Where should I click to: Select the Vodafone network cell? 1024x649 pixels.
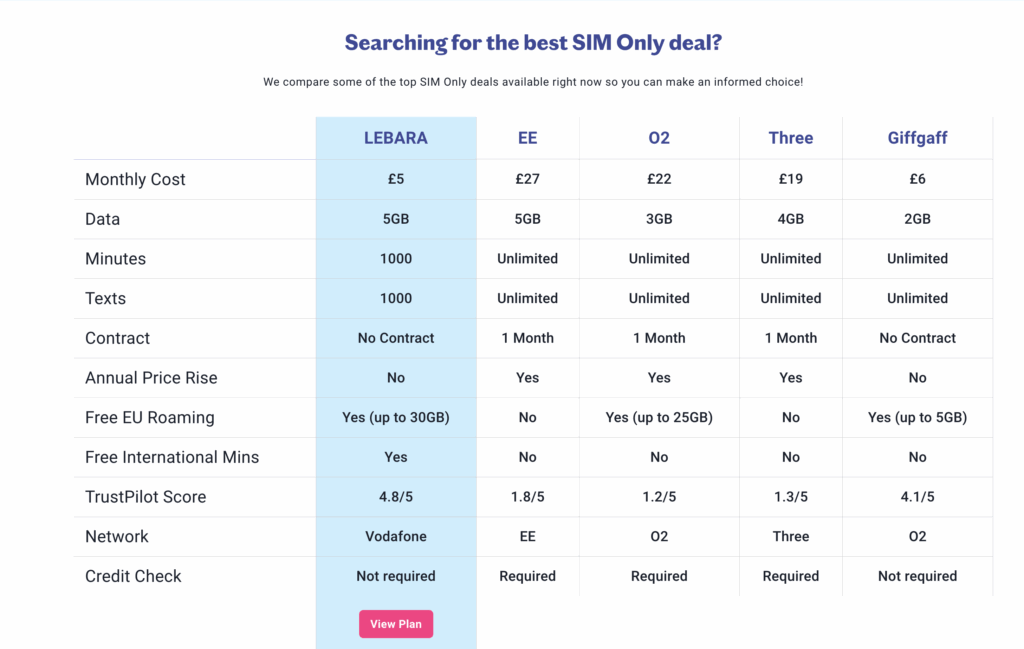point(396,537)
